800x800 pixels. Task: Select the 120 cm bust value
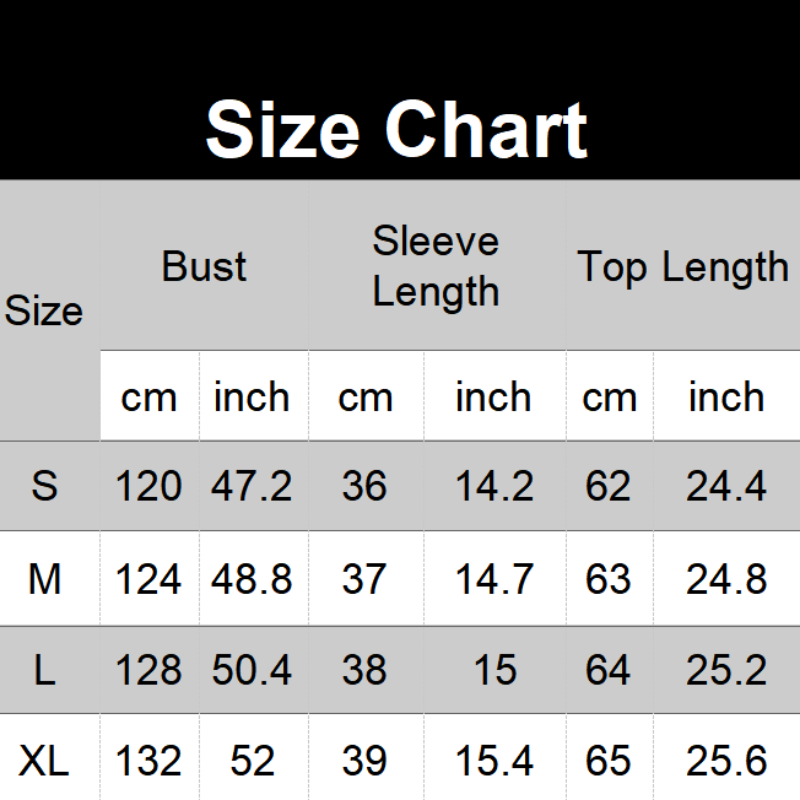tap(149, 487)
